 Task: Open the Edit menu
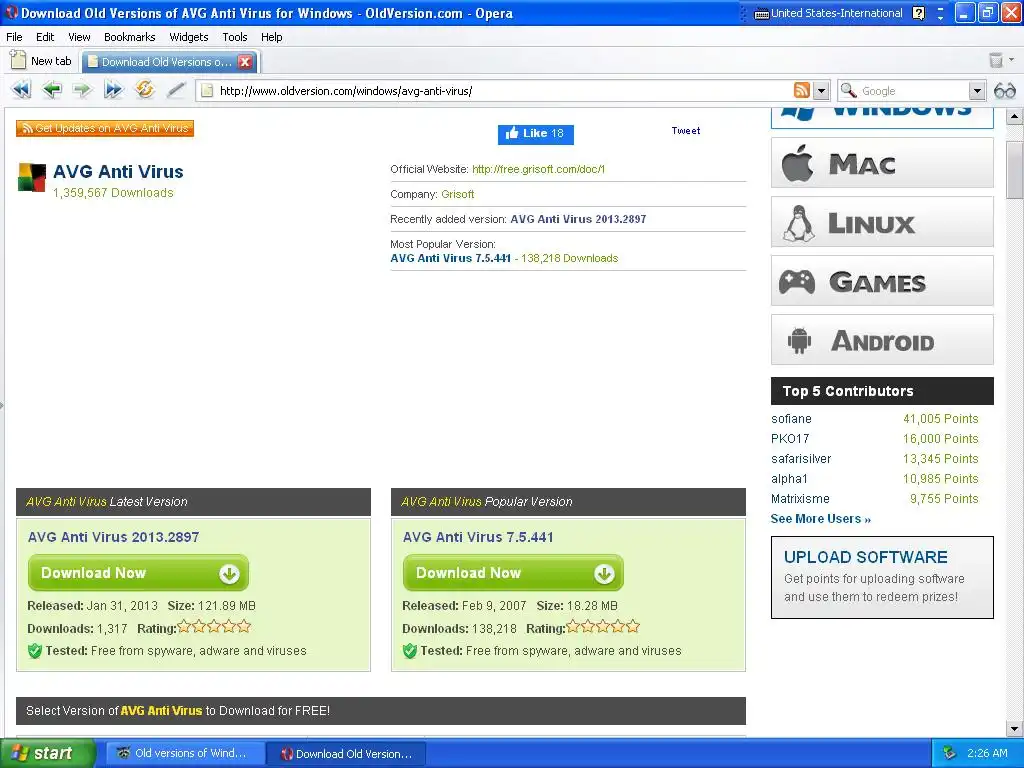[x=45, y=37]
